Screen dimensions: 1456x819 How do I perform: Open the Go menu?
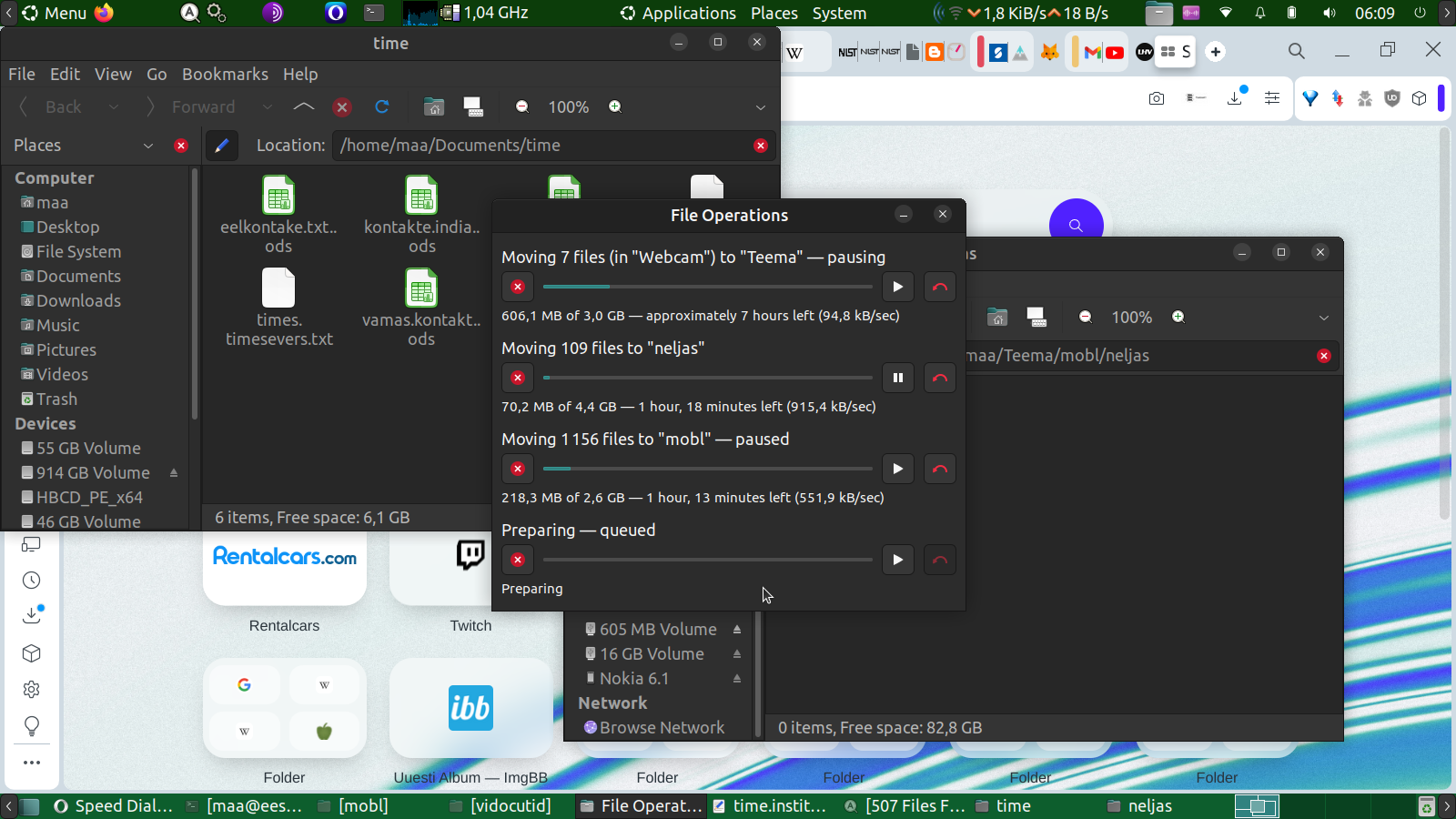[x=157, y=75]
